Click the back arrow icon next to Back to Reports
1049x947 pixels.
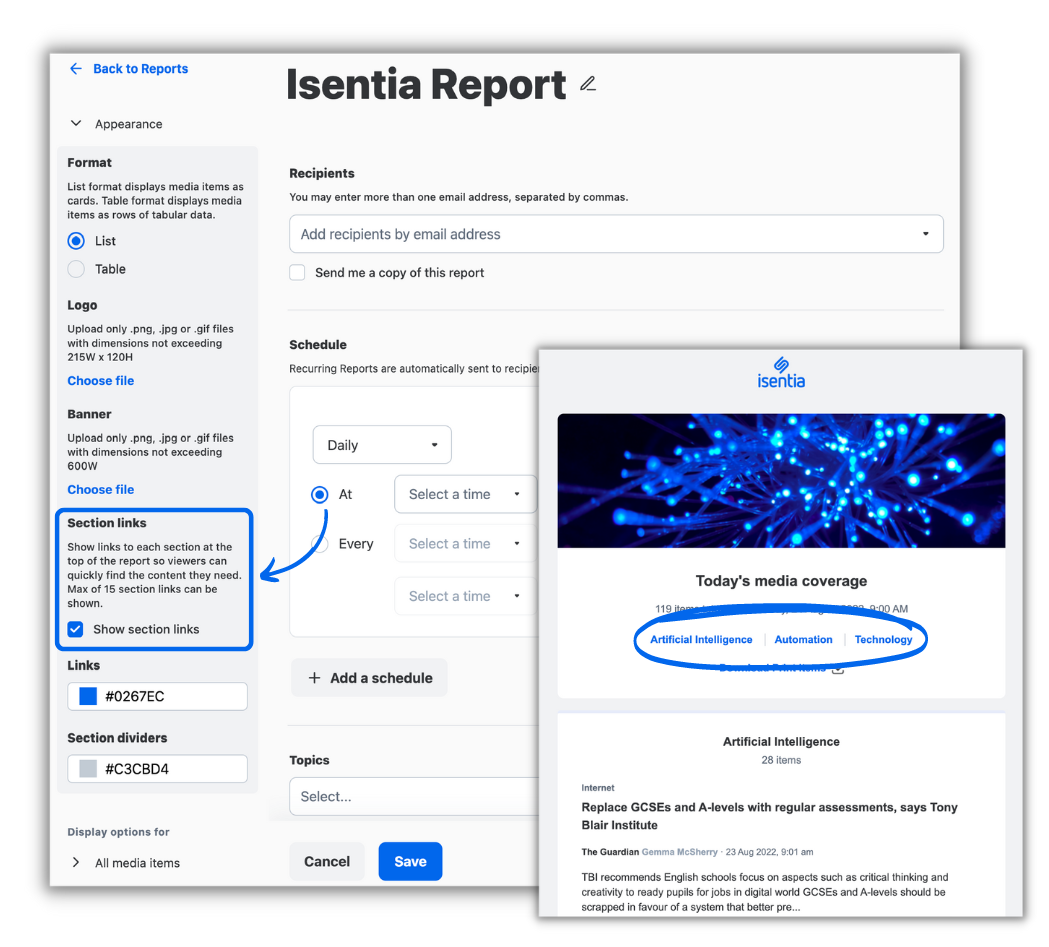pyautogui.click(x=76, y=68)
